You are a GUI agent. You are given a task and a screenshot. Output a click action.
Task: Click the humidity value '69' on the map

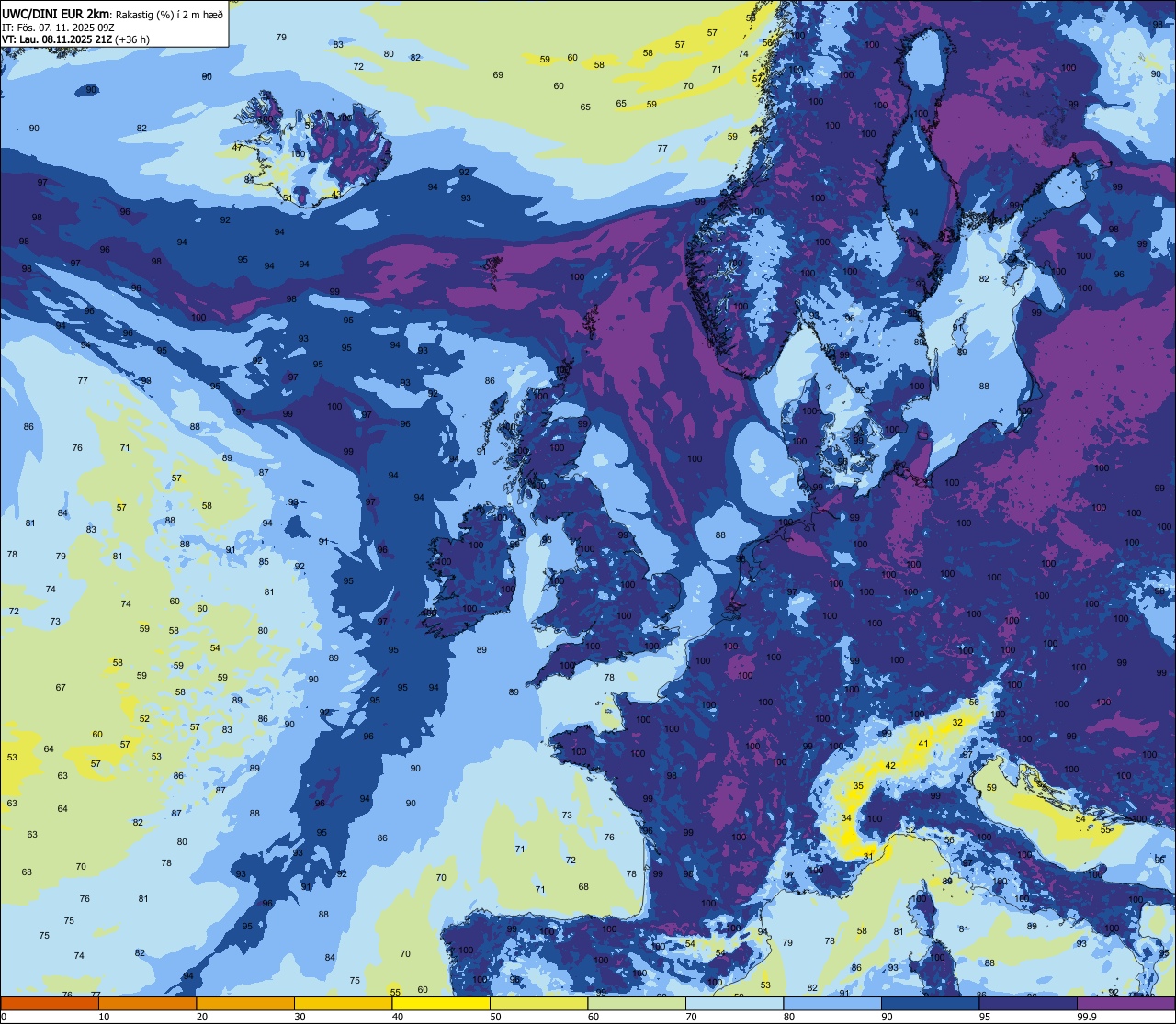tap(498, 75)
